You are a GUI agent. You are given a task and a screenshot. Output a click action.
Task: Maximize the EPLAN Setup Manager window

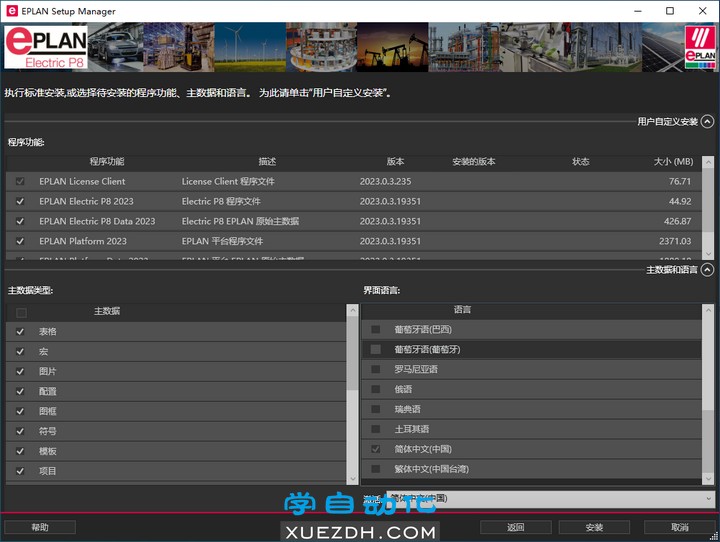(670, 11)
